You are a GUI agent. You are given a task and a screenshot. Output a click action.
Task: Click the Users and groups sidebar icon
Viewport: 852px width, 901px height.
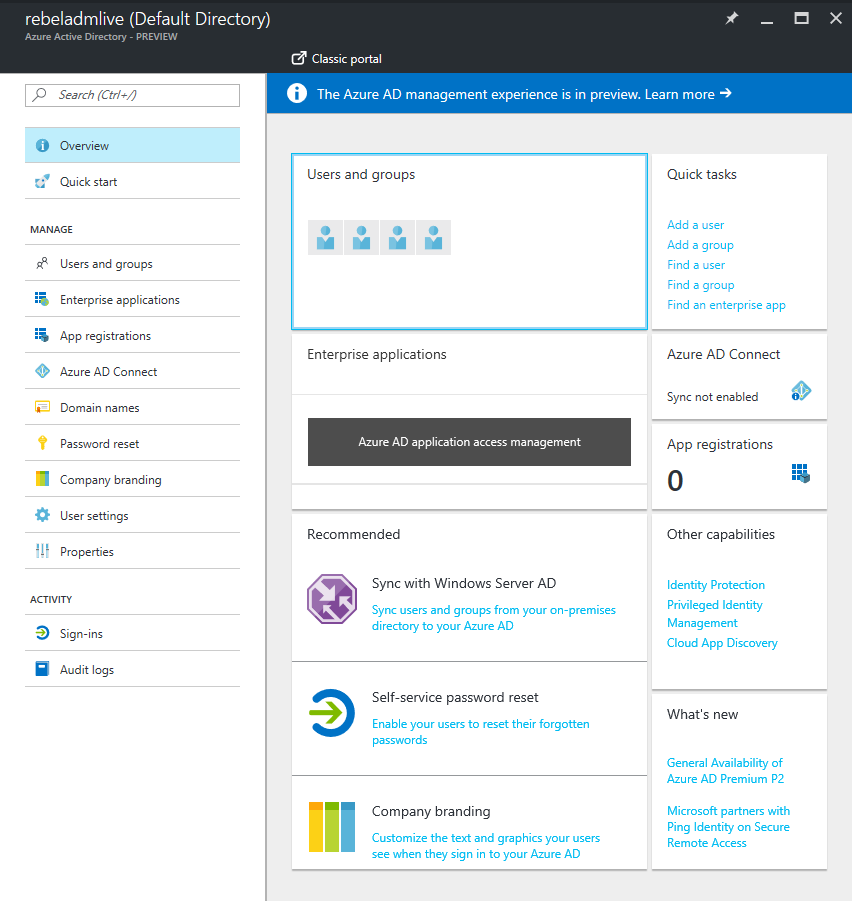[x=43, y=264]
